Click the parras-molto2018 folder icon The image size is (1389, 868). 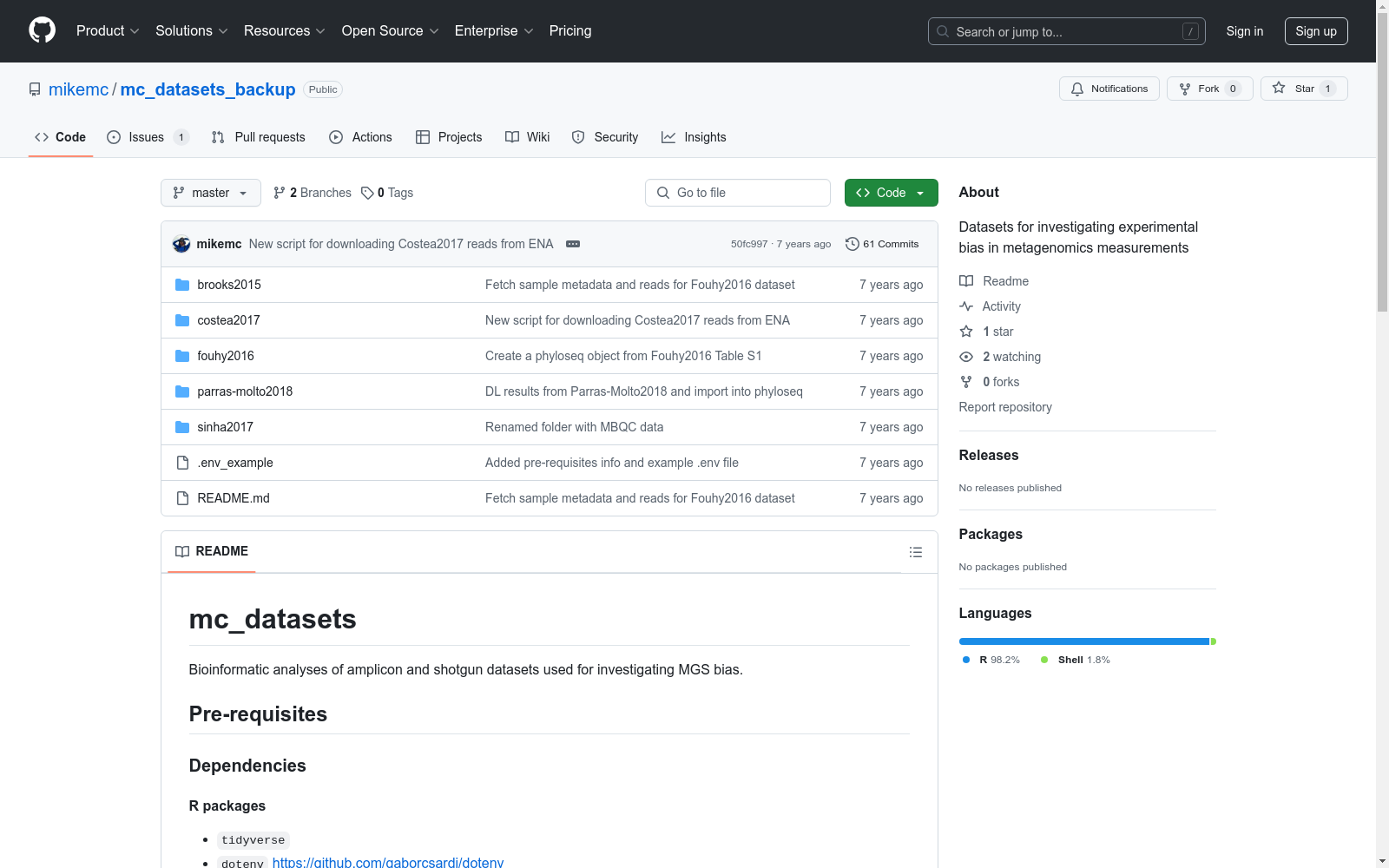182,391
